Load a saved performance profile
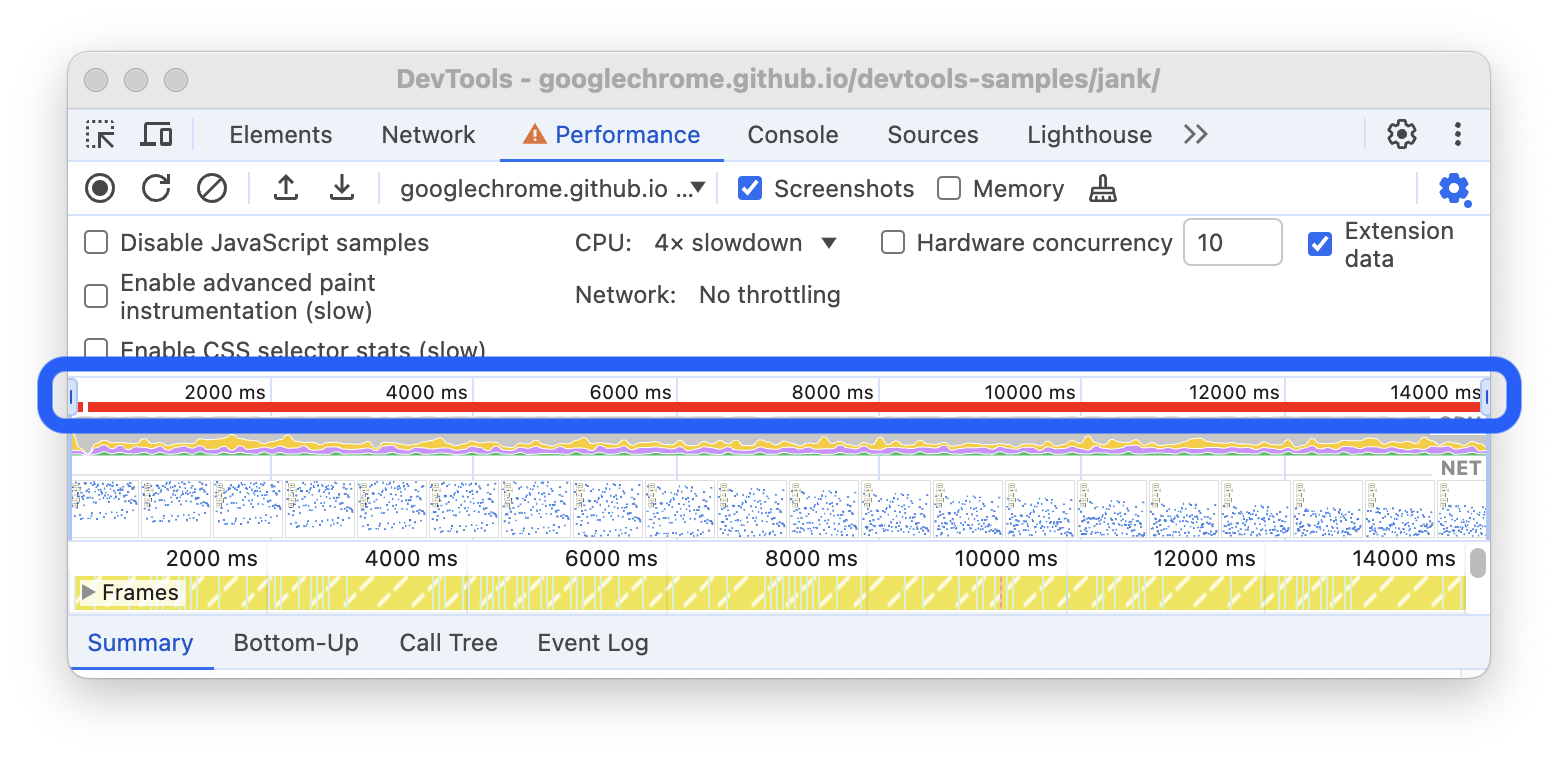The image size is (1558, 762). pyautogui.click(x=285, y=188)
